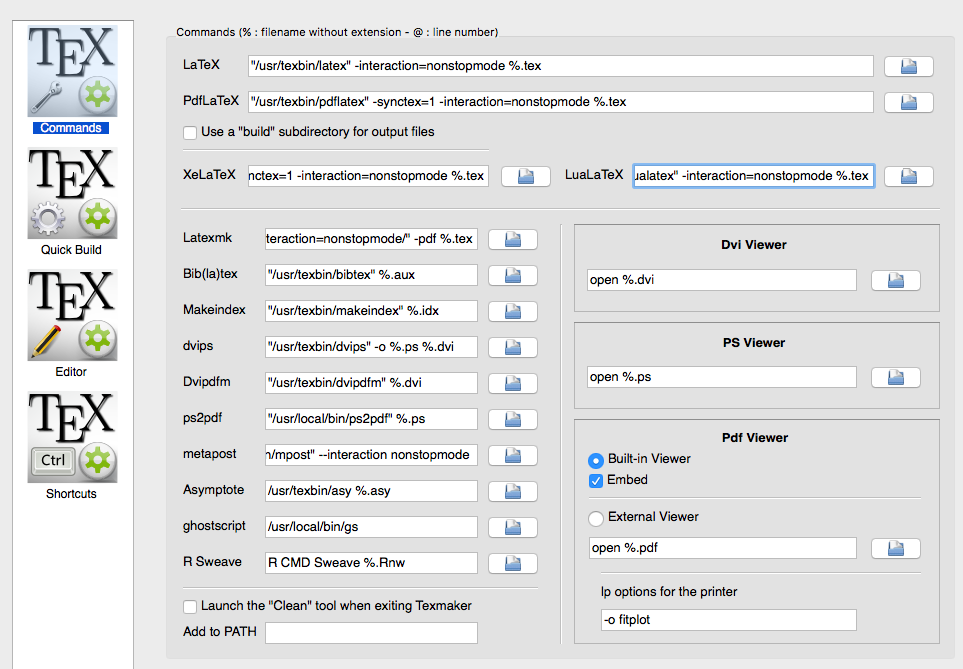Browse for the LaTeX executable
This screenshot has width=963, height=669.
(908, 66)
